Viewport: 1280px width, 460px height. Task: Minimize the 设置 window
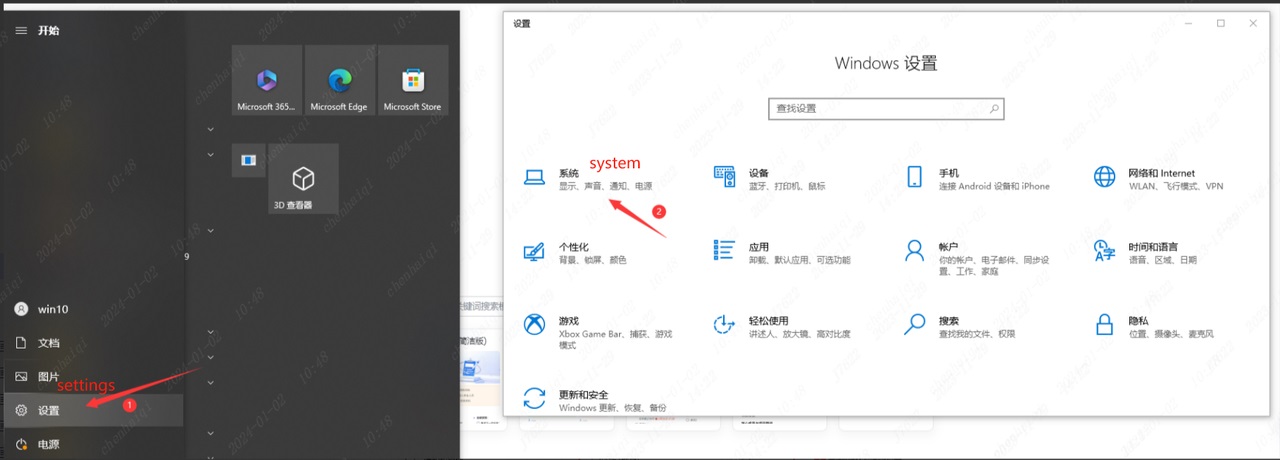1188,24
